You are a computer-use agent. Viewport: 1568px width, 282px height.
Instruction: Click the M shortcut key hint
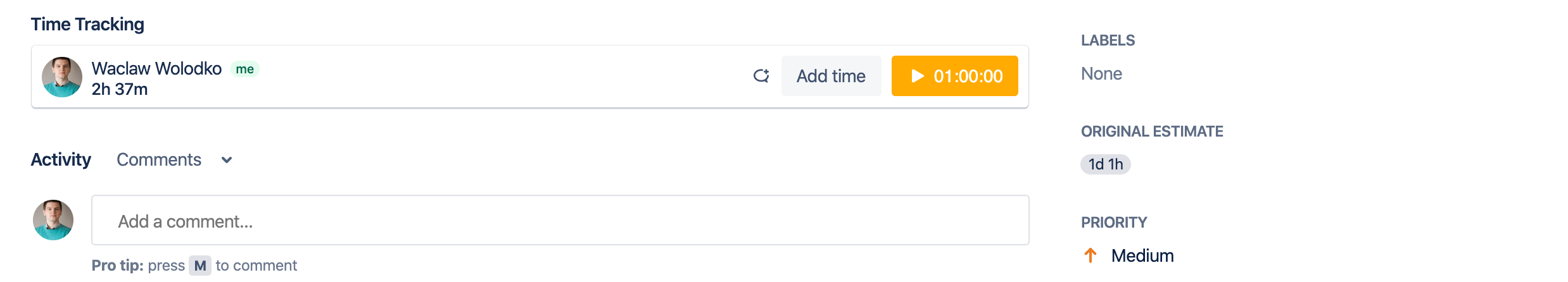200,266
